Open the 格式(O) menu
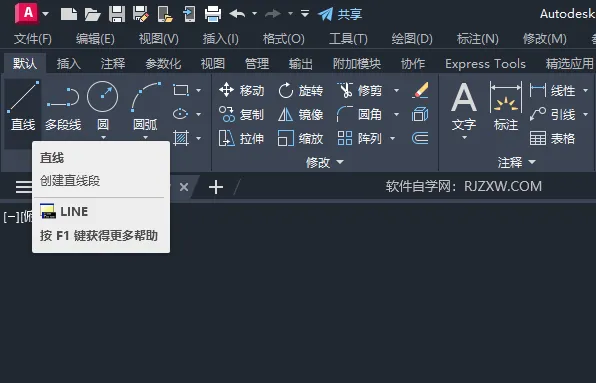Viewport: 596px width, 383px height. [x=284, y=39]
